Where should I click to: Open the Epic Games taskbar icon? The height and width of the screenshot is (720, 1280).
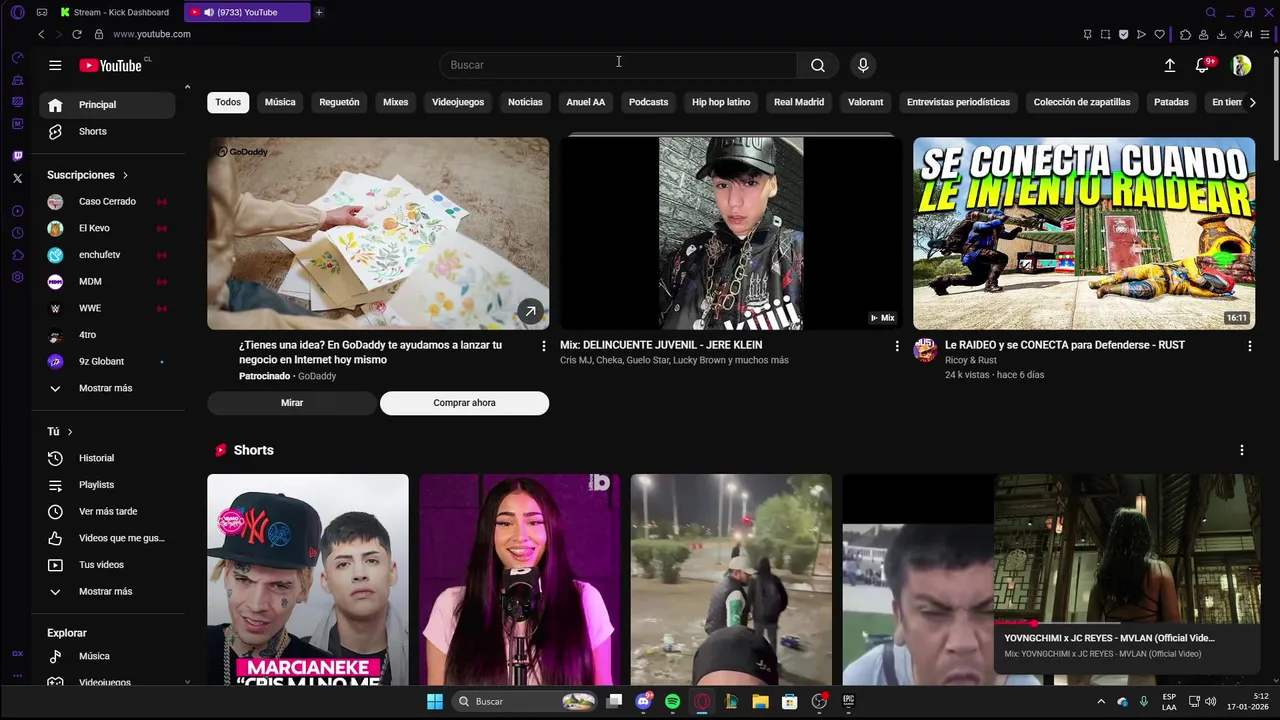click(x=848, y=701)
